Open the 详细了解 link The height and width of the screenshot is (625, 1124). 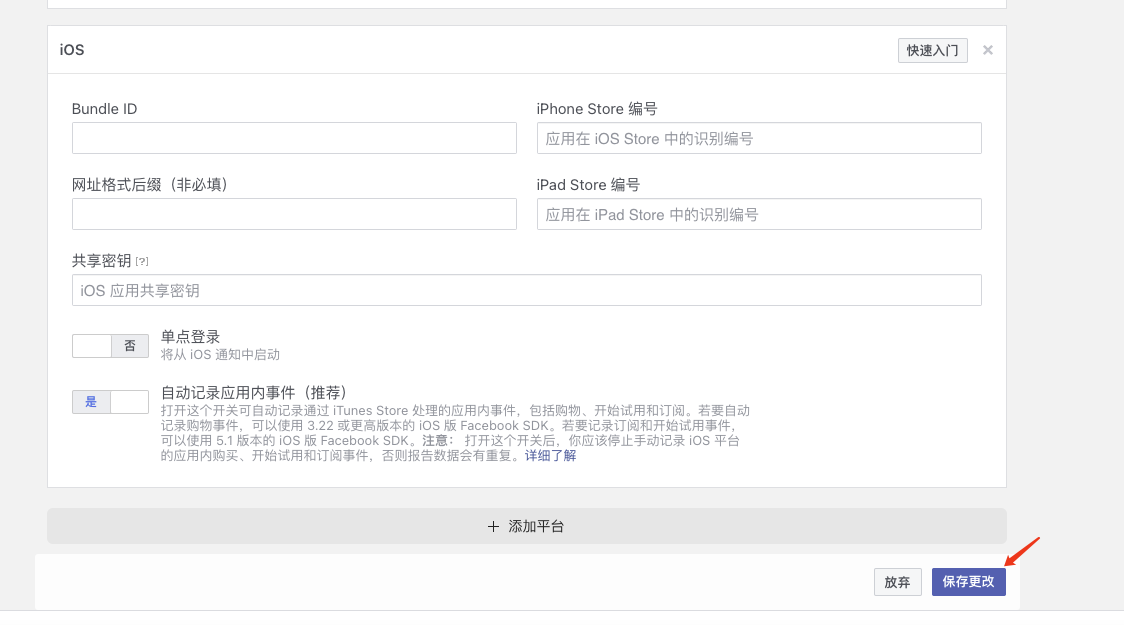coord(551,456)
